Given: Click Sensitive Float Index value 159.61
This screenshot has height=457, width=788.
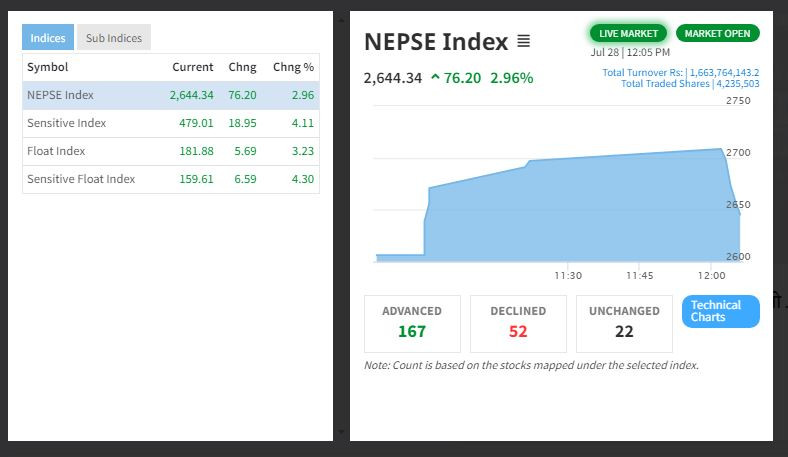Looking at the screenshot, I should click(x=196, y=179).
